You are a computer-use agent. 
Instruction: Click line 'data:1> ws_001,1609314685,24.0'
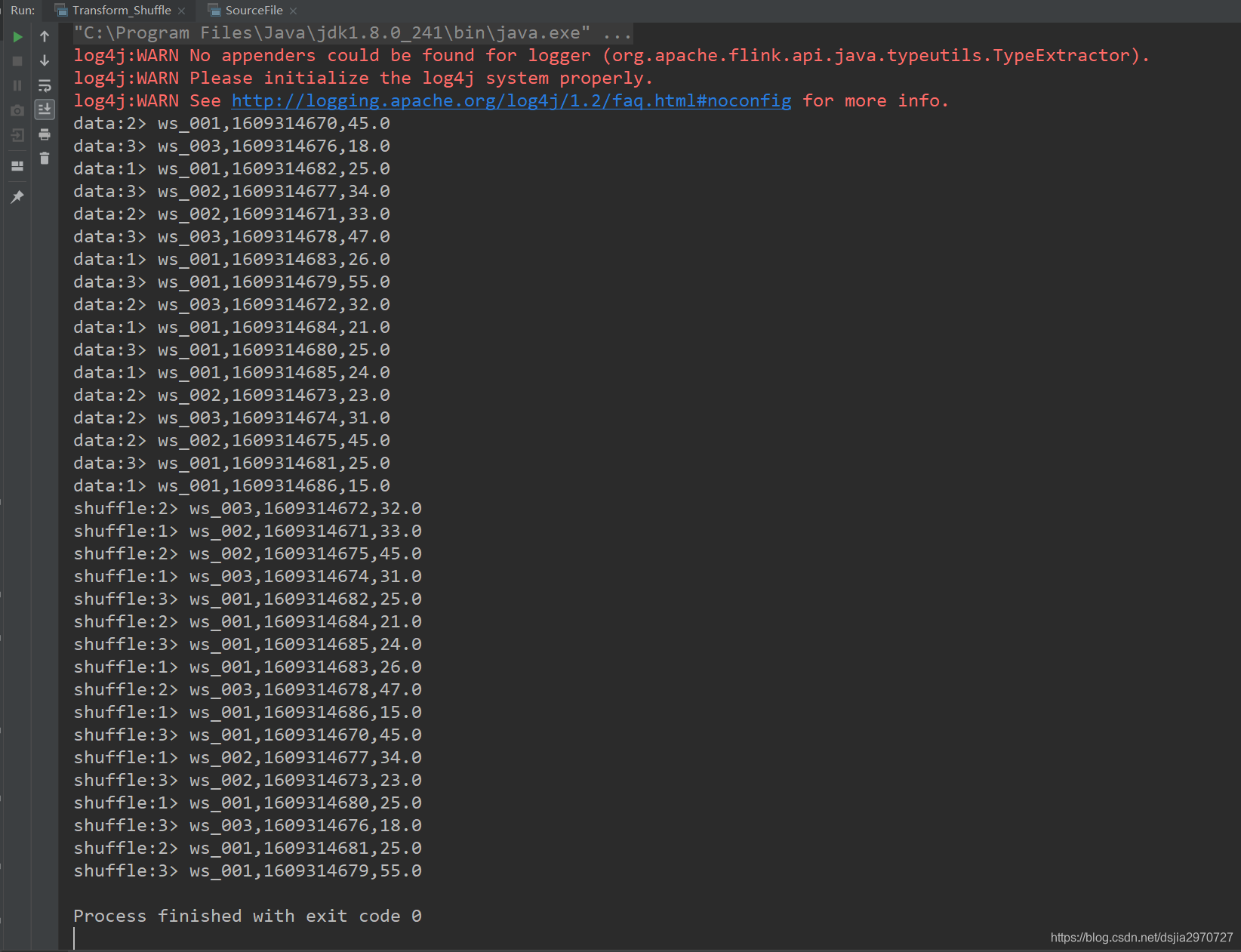pyautogui.click(x=232, y=372)
